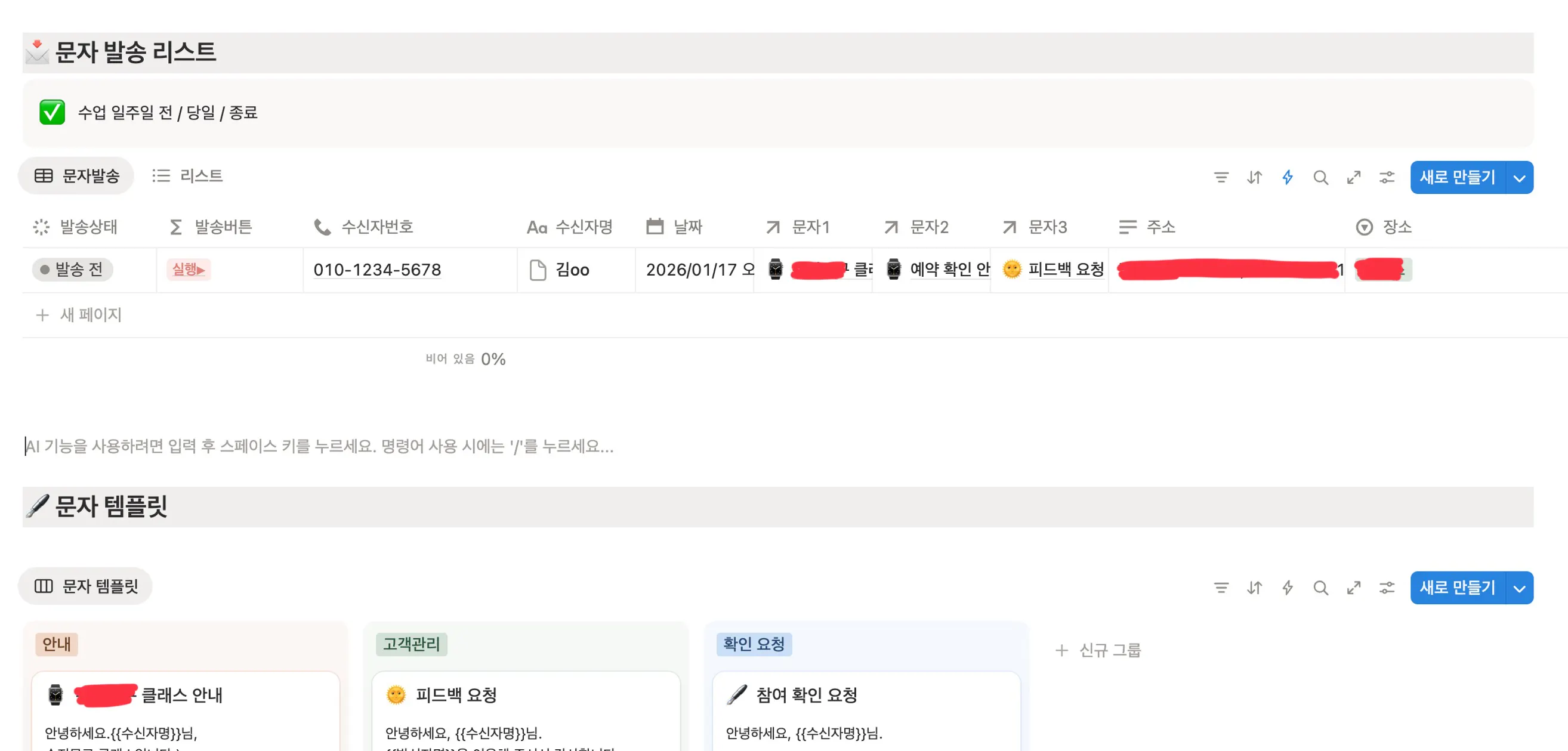
Task: Click the lightning automation icon above 문자 템플릿
Action: pos(1287,588)
